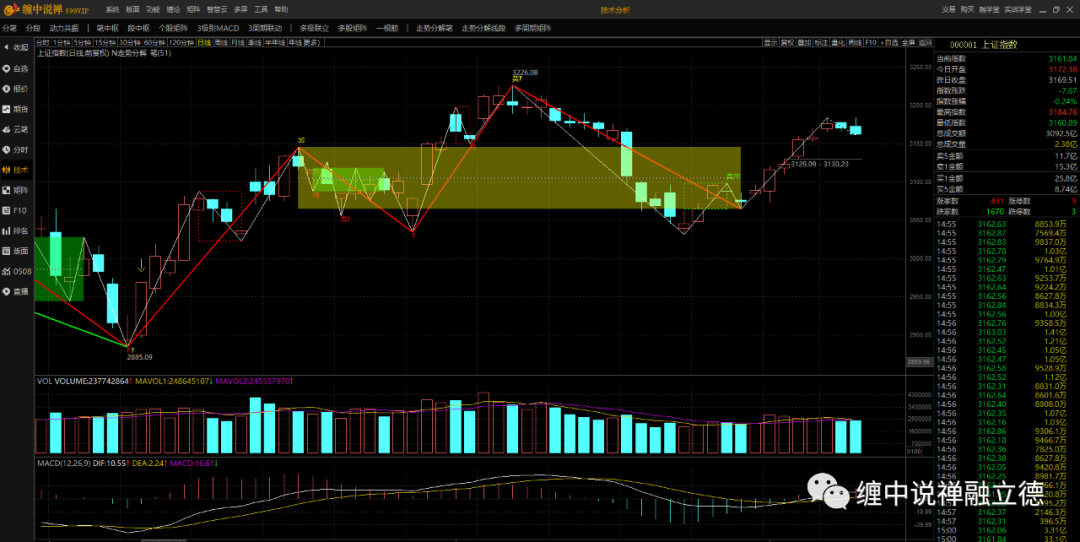Open the 叠加 overlay dropdown
Screen dimensions: 1080x542
point(804,43)
